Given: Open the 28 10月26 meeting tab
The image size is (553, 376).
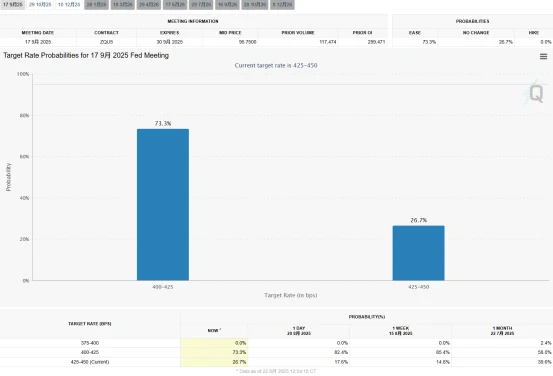Looking at the screenshot, I should tap(255, 5).
